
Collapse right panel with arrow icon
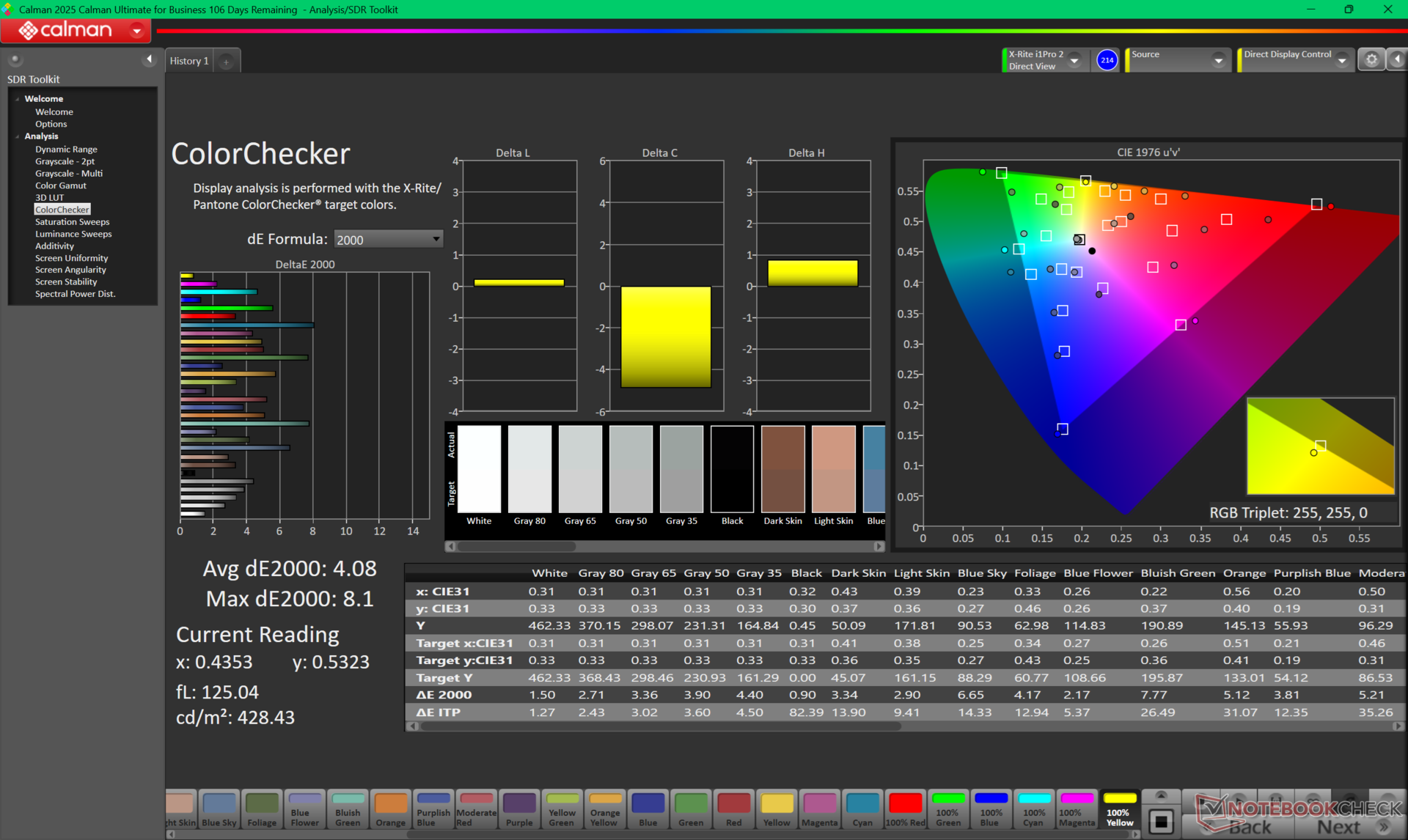pyautogui.click(x=1397, y=60)
